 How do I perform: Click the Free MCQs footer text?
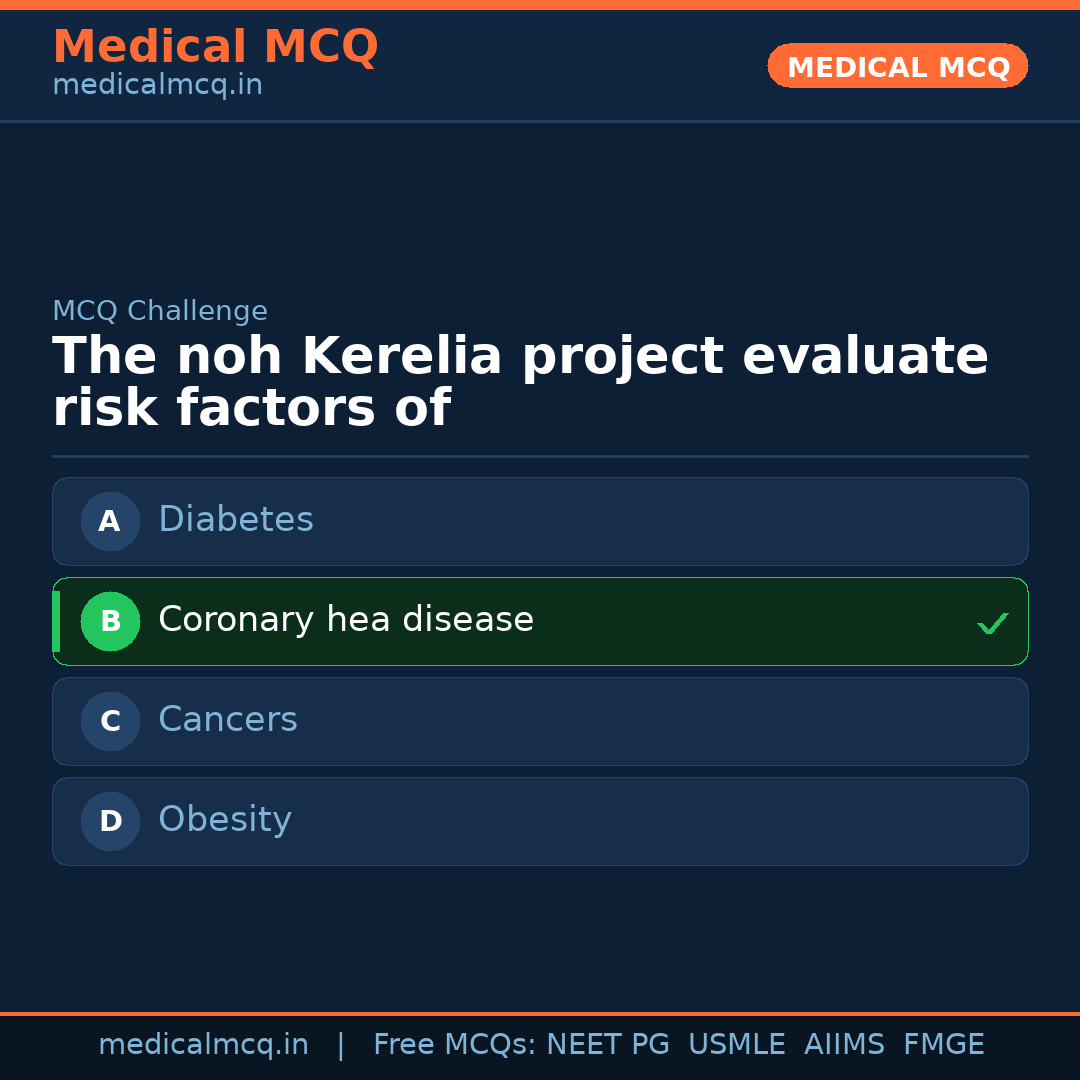(x=455, y=1045)
